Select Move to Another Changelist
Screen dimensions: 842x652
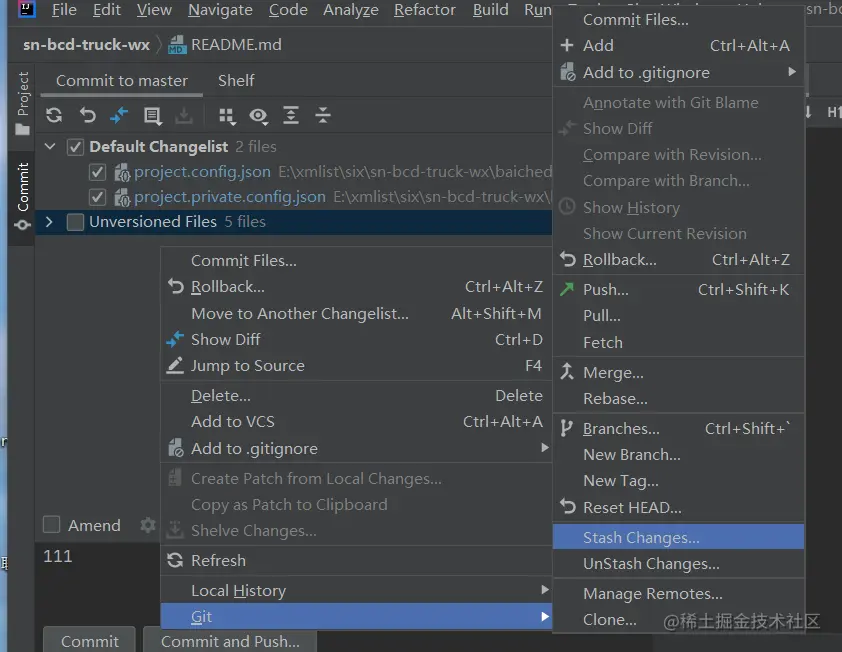(x=357, y=313)
